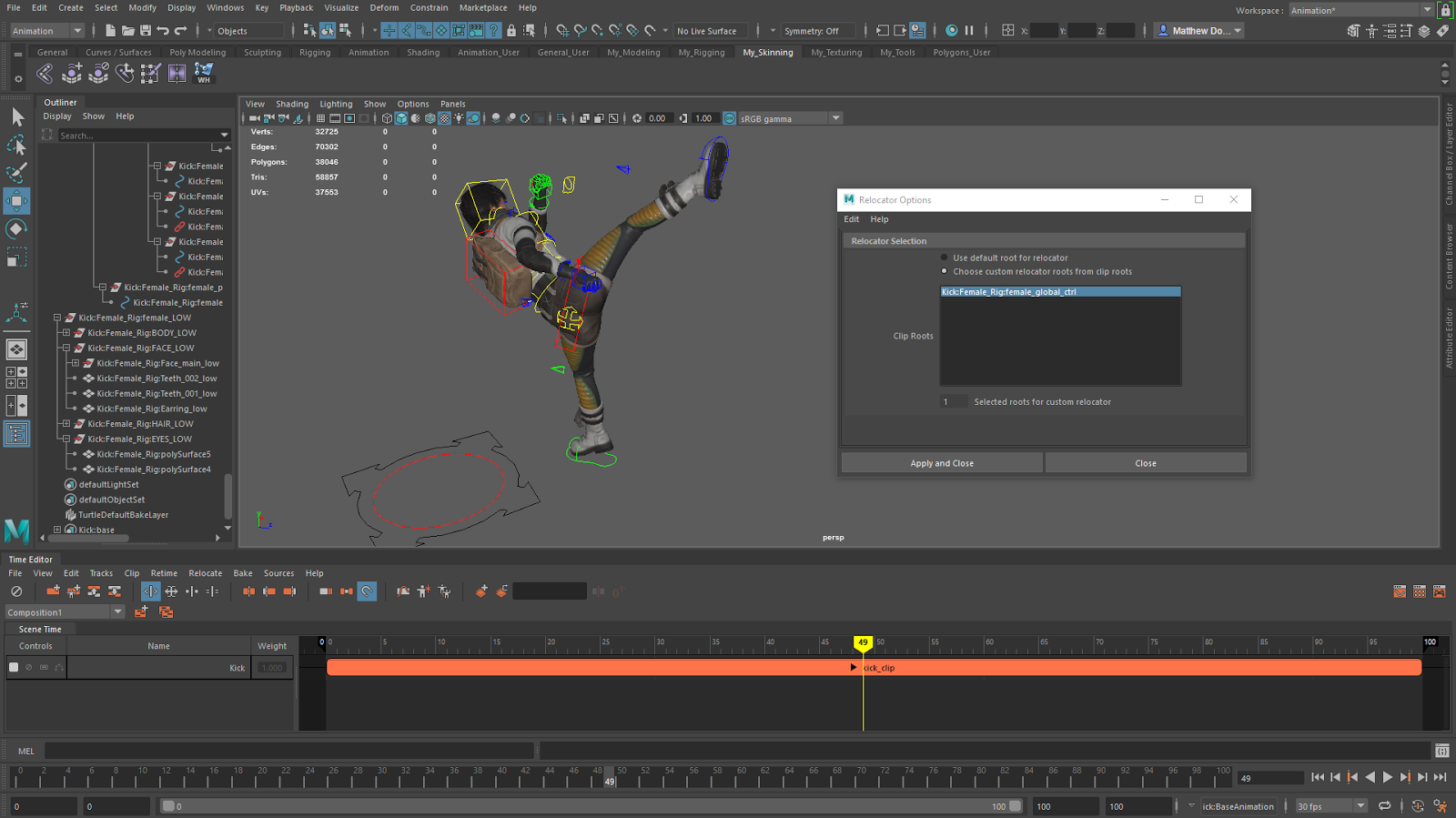Toggle the Time Editor mute-all icon

[16, 591]
